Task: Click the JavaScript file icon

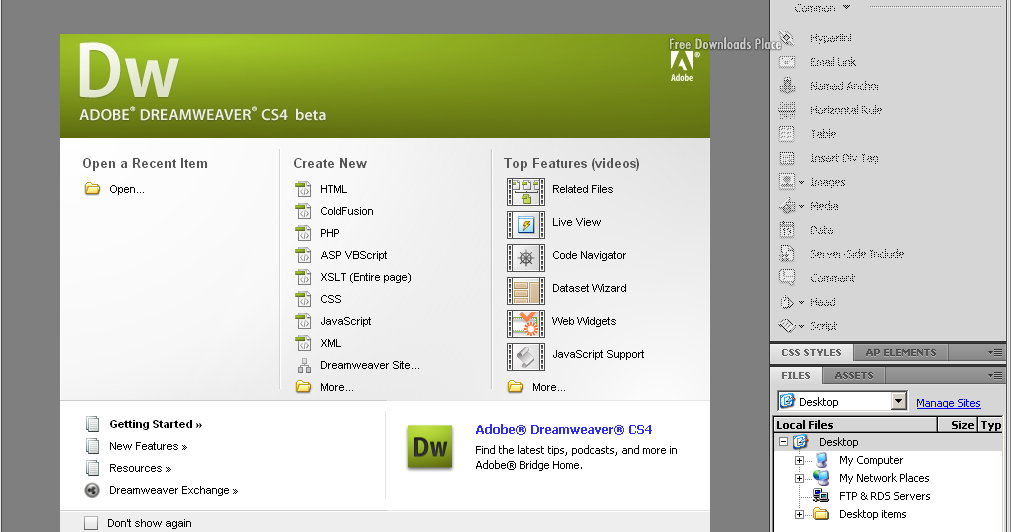Action: coord(303,321)
